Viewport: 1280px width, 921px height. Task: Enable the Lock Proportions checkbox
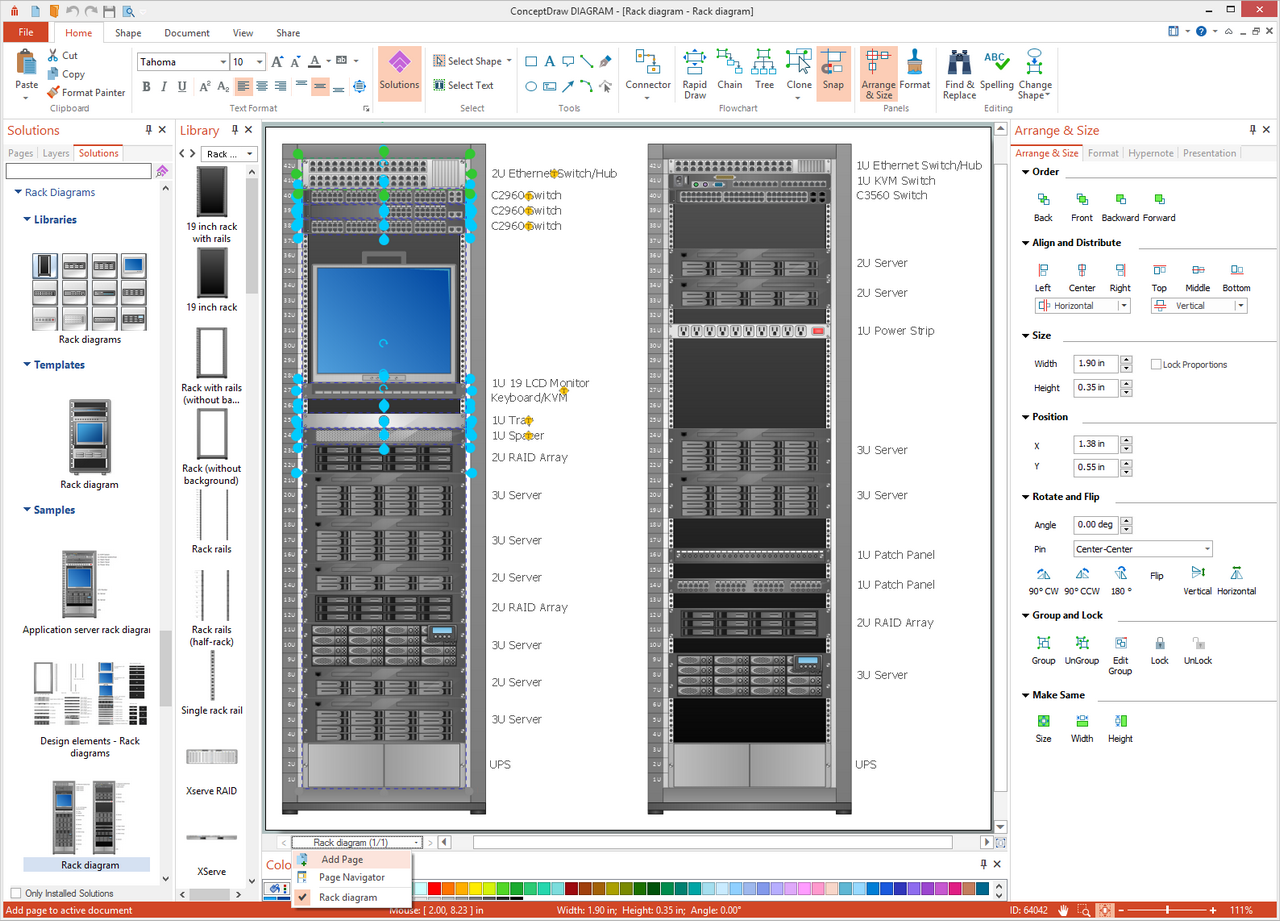1156,365
